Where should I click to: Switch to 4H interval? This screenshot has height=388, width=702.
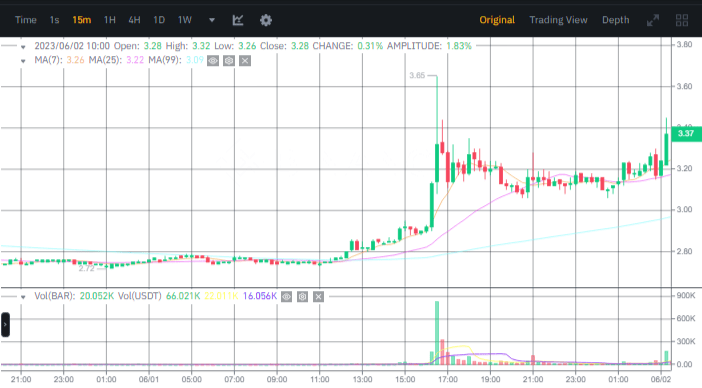pyautogui.click(x=134, y=20)
